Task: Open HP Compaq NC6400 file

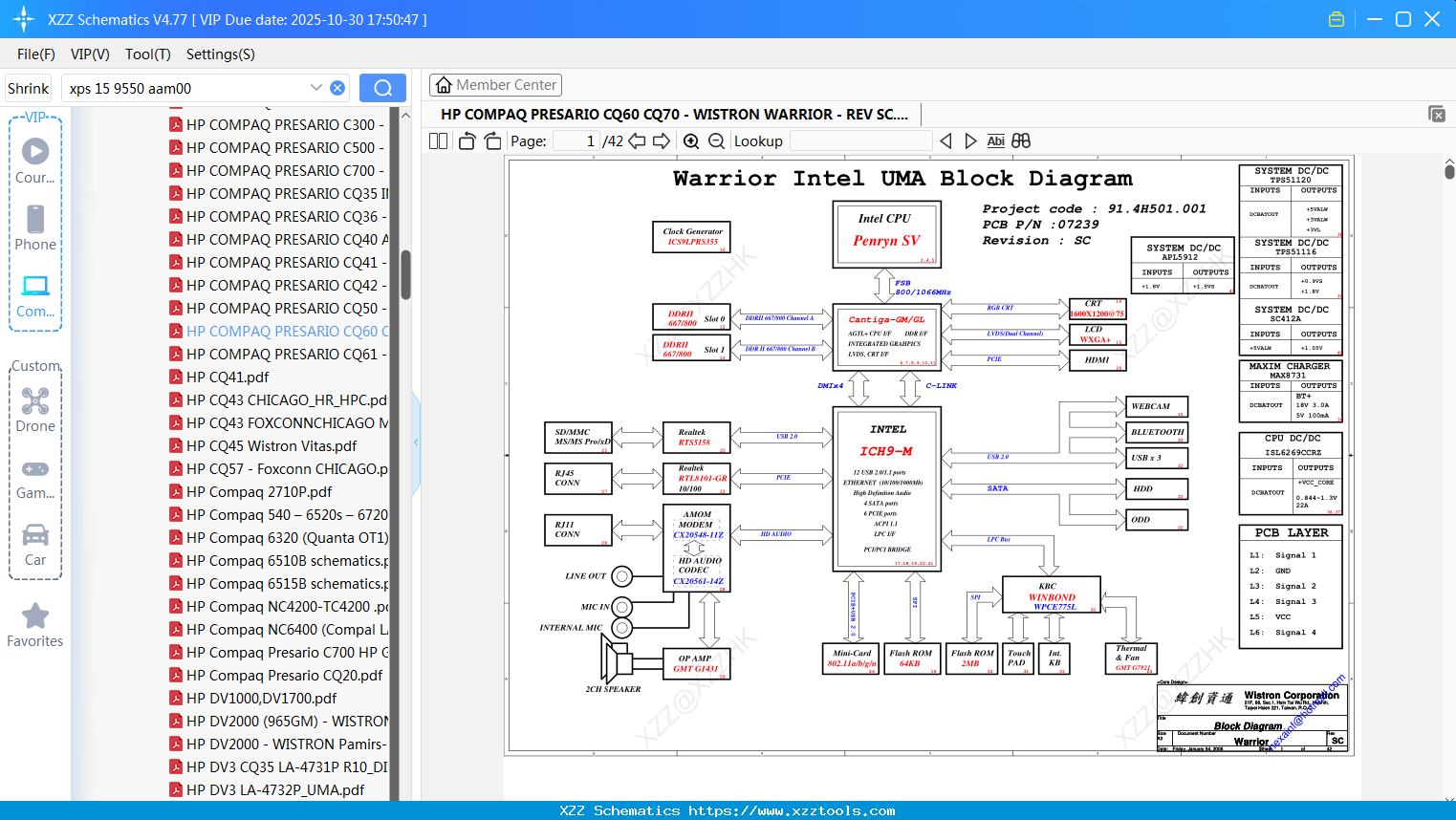Action: coord(278,629)
